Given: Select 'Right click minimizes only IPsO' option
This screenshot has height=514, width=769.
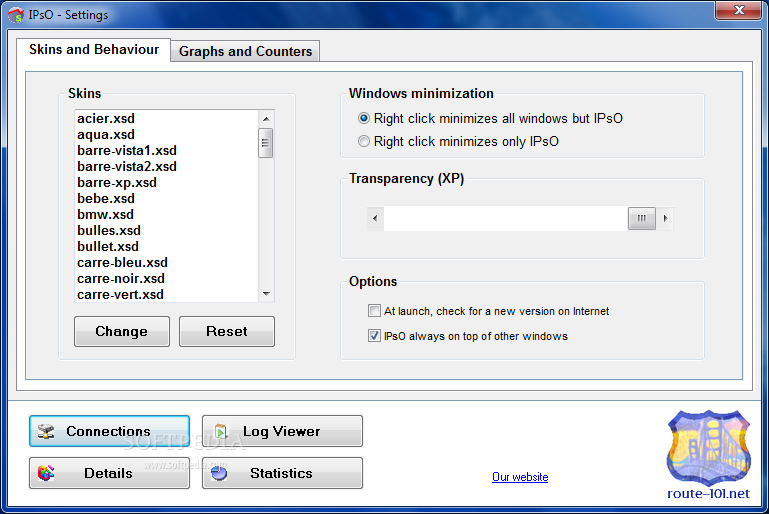Looking at the screenshot, I should (x=459, y=141).
